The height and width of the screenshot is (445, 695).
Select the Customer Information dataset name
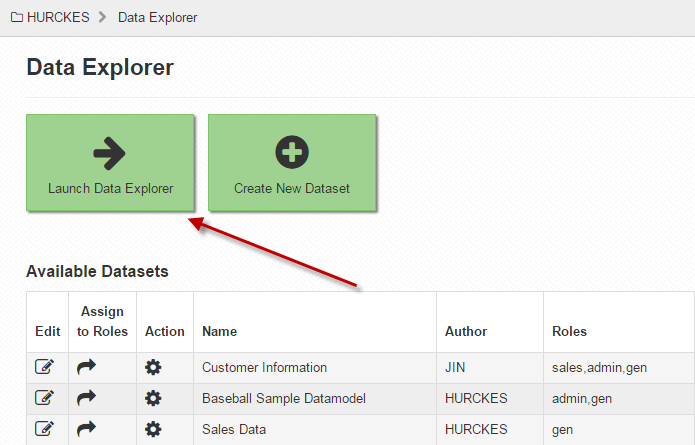265,367
